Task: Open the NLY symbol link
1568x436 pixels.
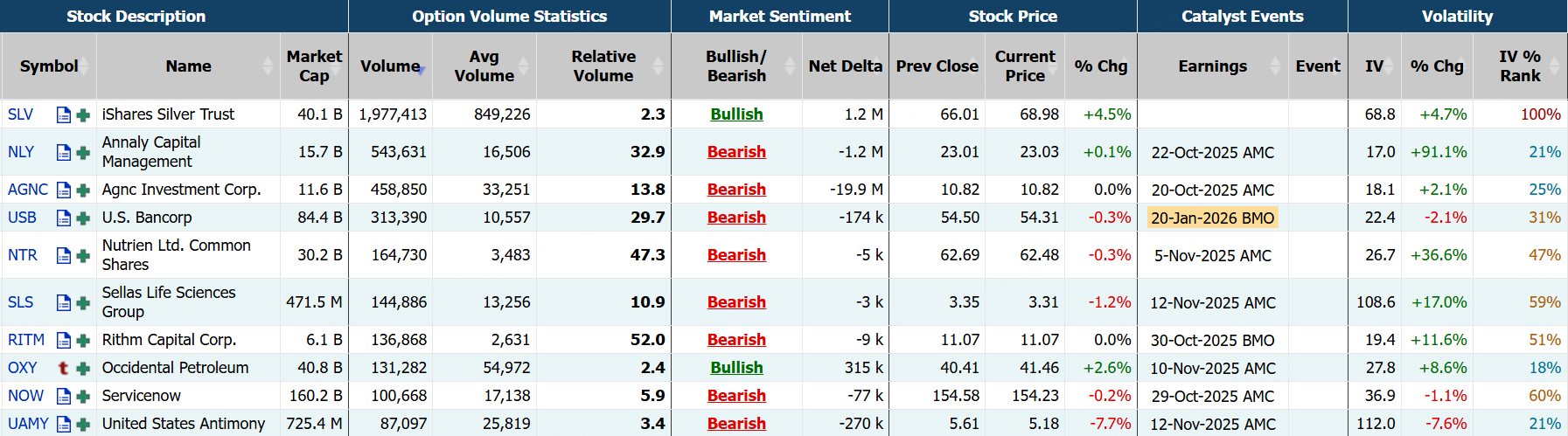Action: click(x=21, y=152)
